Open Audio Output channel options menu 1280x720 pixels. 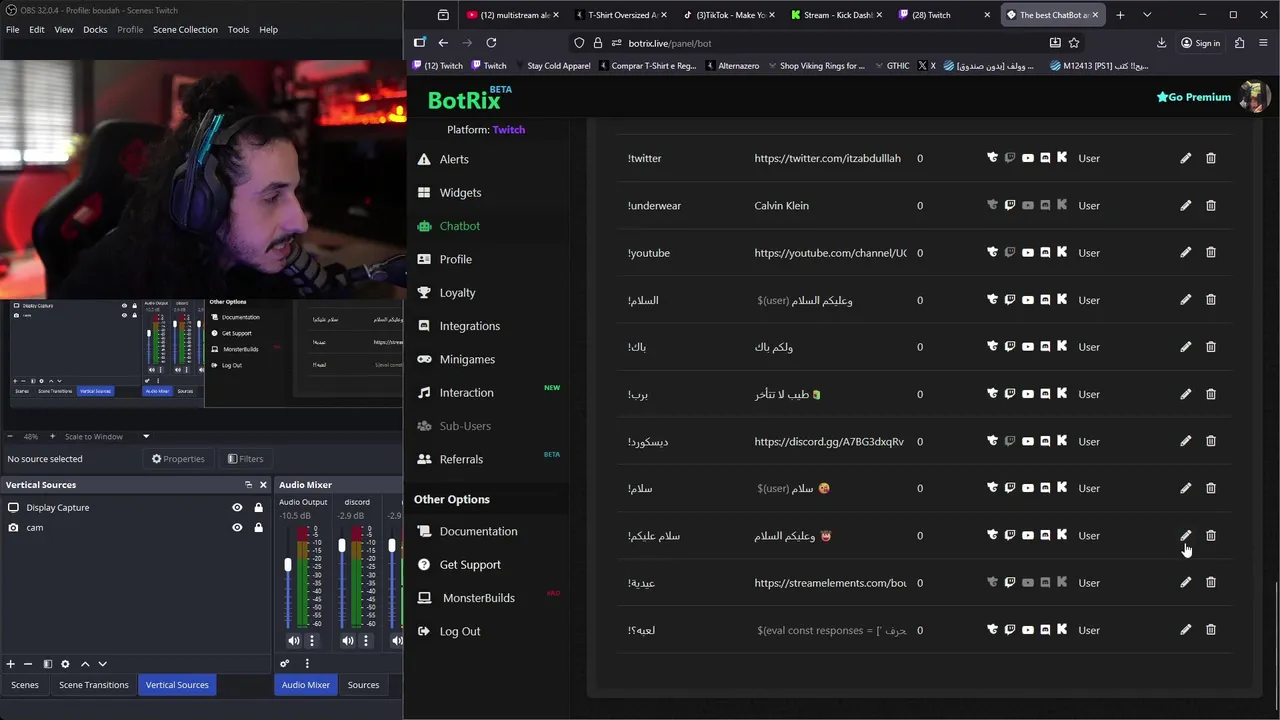[312, 640]
